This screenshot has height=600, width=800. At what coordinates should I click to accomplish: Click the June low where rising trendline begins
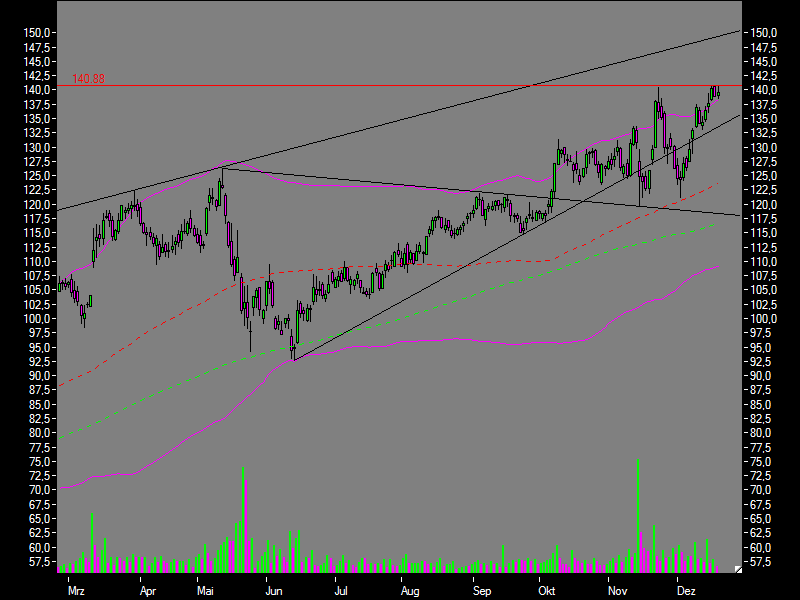[x=293, y=358]
